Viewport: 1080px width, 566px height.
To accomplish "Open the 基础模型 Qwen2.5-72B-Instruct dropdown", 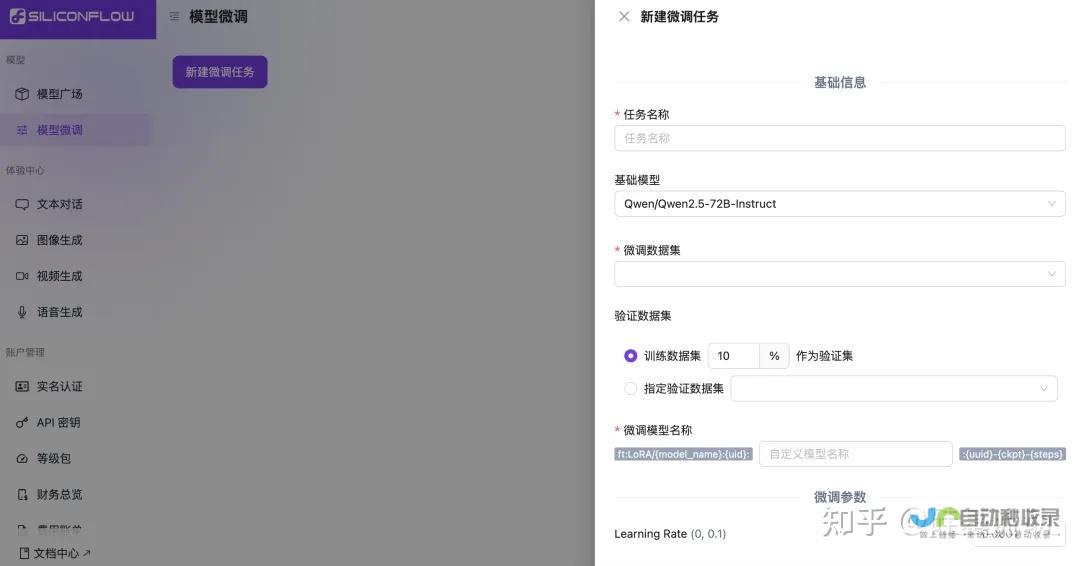I will (x=840, y=204).
